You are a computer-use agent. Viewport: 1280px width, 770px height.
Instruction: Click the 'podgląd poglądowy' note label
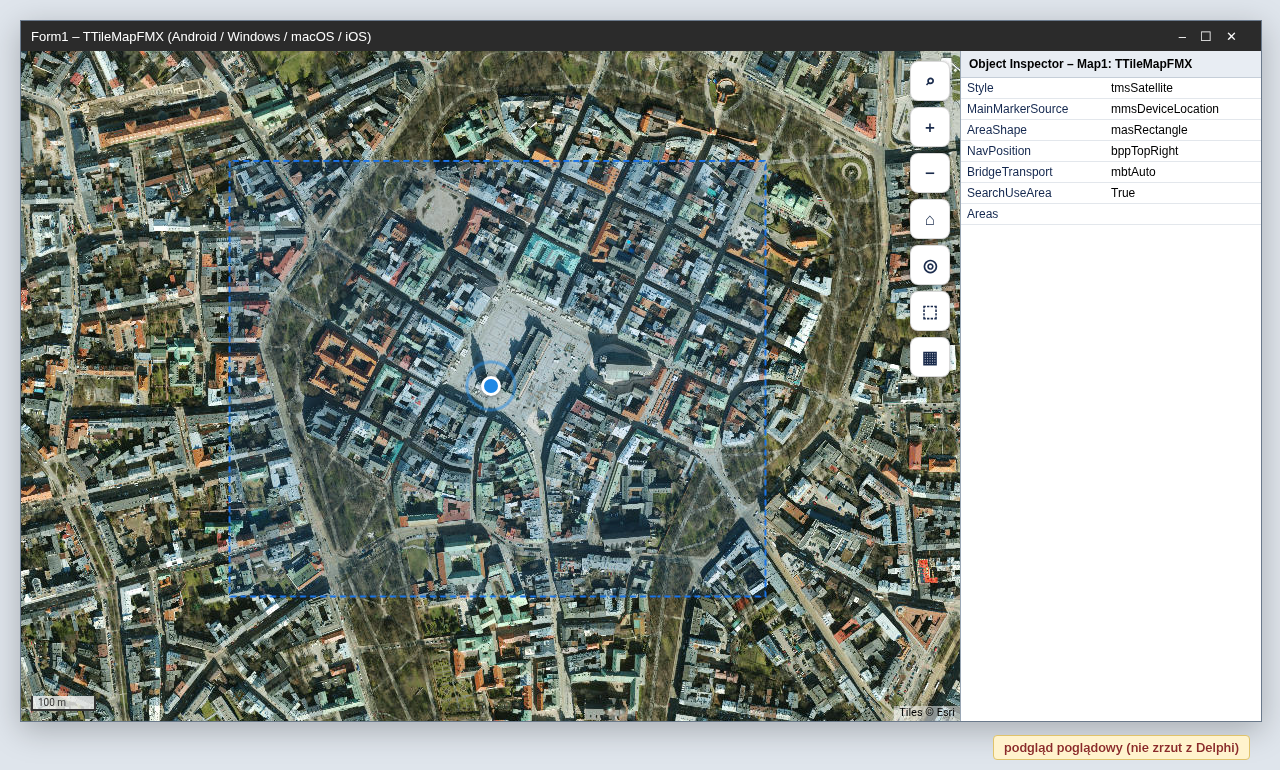pos(1121,747)
